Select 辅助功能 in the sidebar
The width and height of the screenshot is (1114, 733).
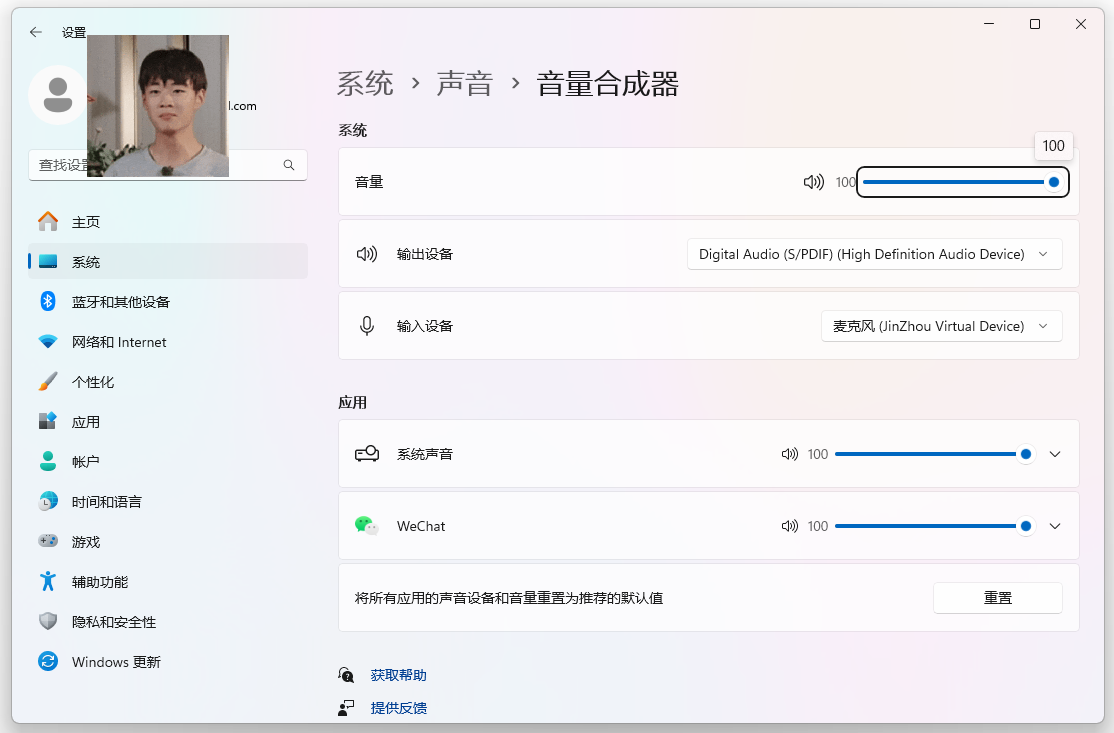(168, 581)
